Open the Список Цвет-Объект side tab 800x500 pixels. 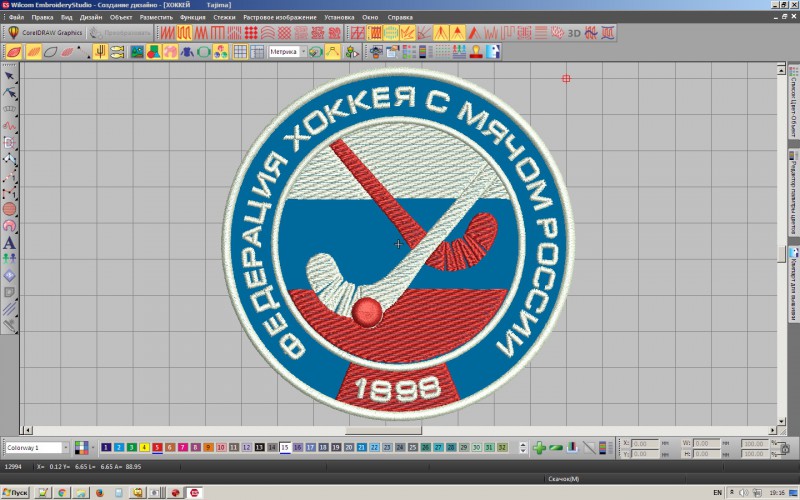pos(793,102)
